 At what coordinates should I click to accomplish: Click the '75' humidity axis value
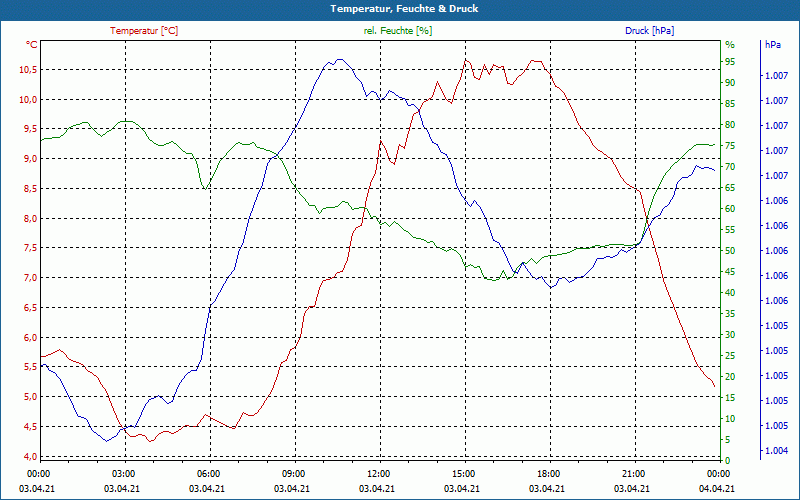tap(730, 146)
